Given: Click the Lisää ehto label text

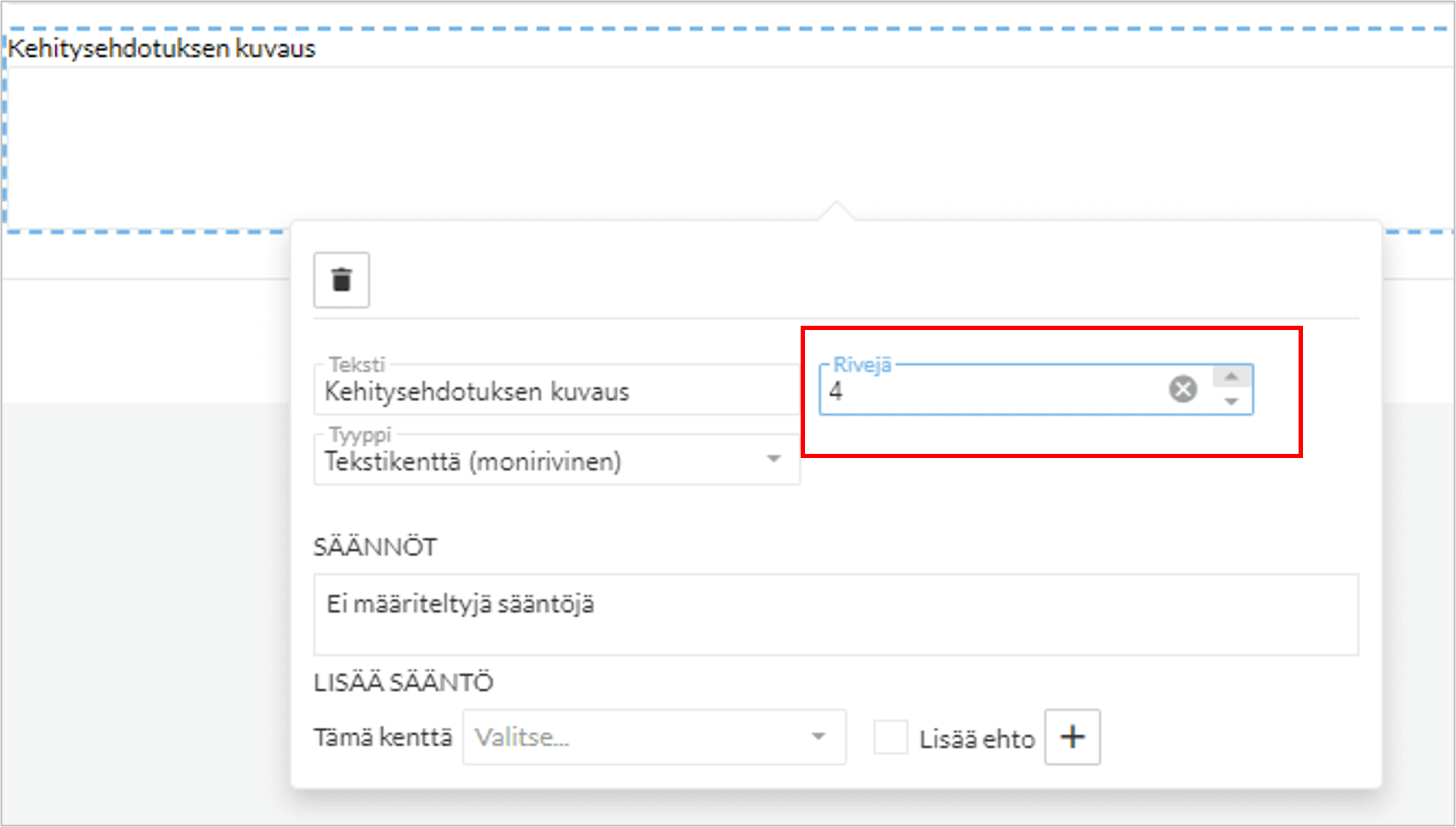Looking at the screenshot, I should (x=976, y=739).
